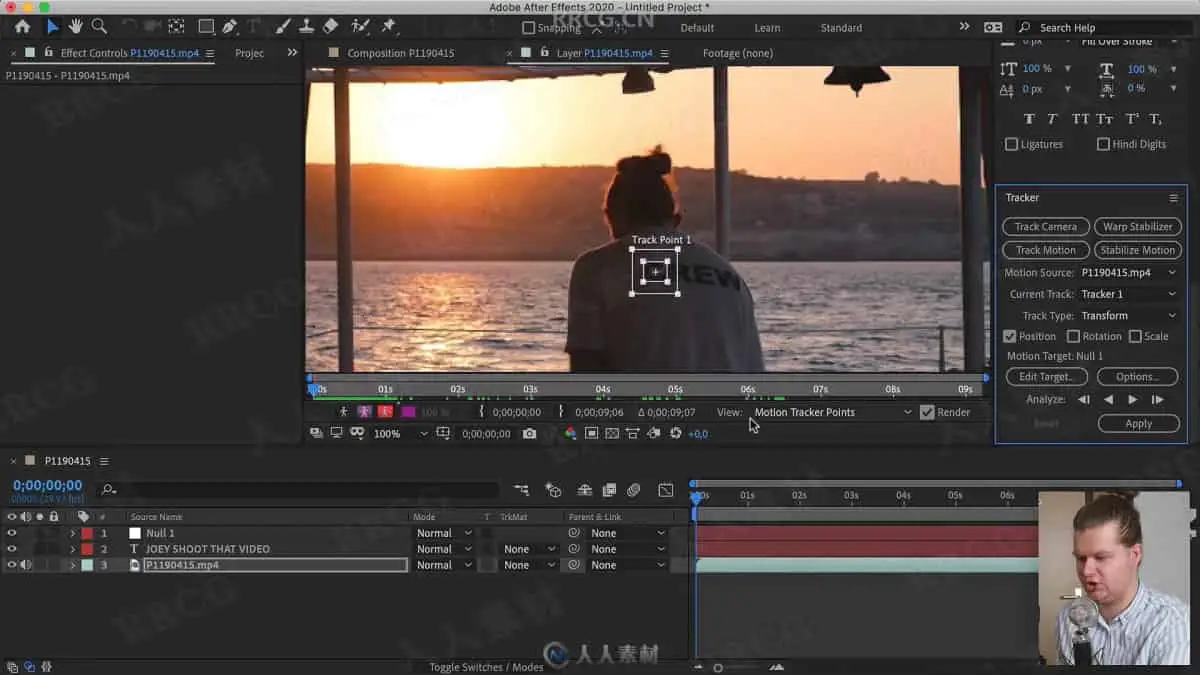Click the timeline zoom slider handle
This screenshot has height=675, width=1200.
[x=718, y=667]
